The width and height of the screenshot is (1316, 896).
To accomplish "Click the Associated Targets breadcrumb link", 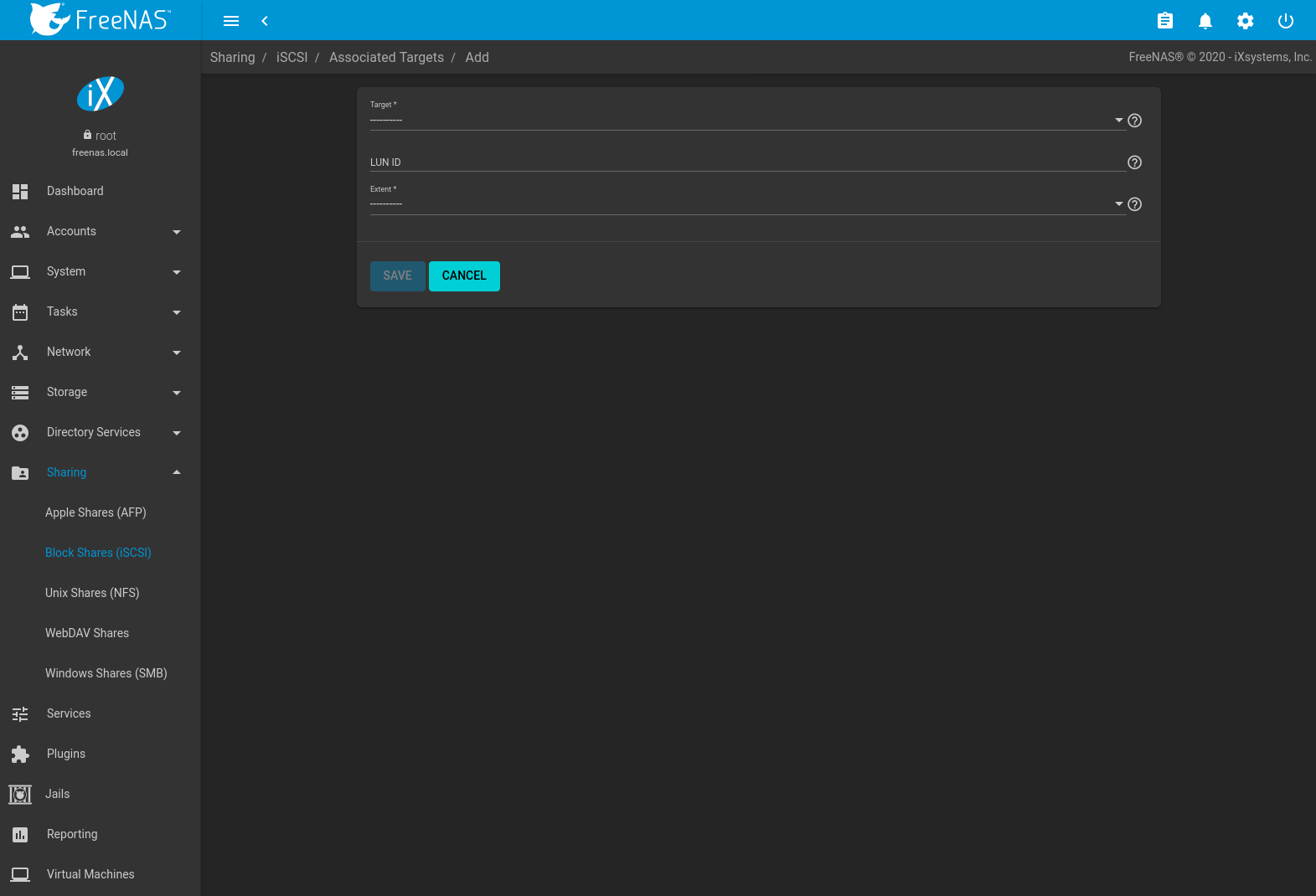I will [x=386, y=57].
